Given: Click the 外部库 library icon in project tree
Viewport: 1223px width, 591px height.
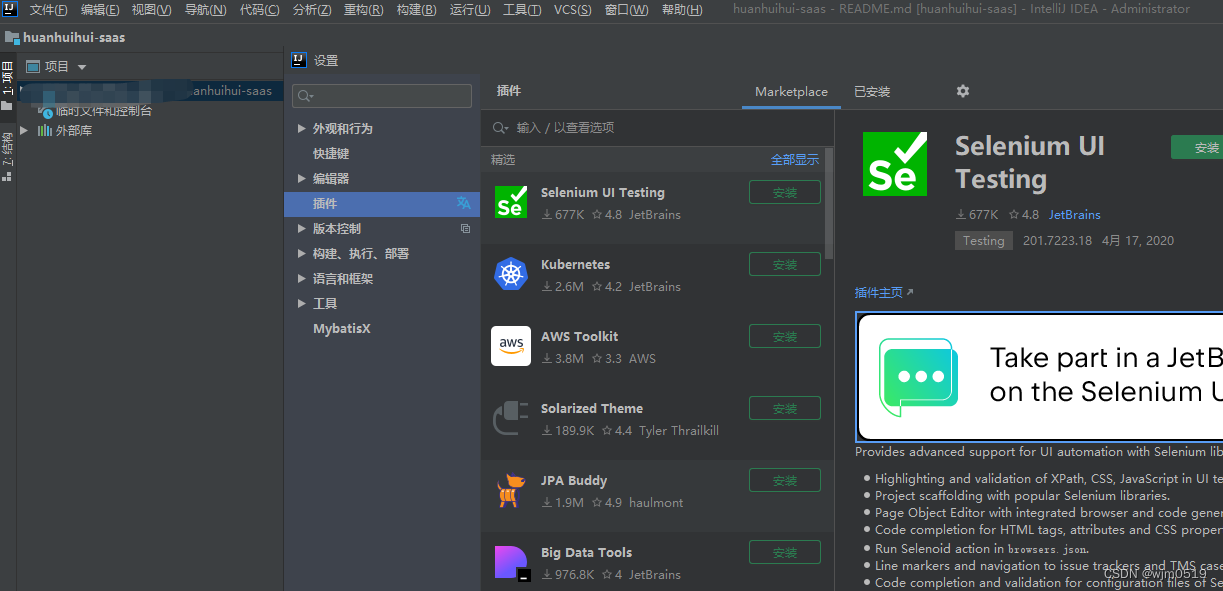Looking at the screenshot, I should 45,130.
